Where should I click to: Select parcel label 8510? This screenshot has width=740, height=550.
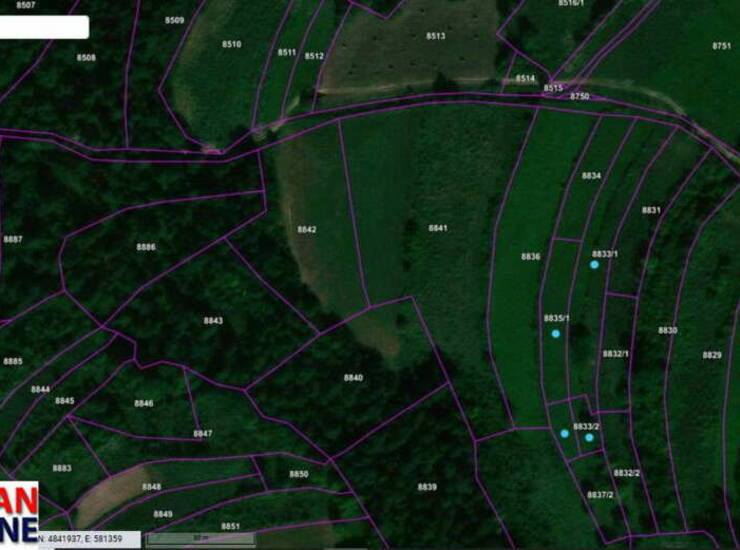click(232, 44)
